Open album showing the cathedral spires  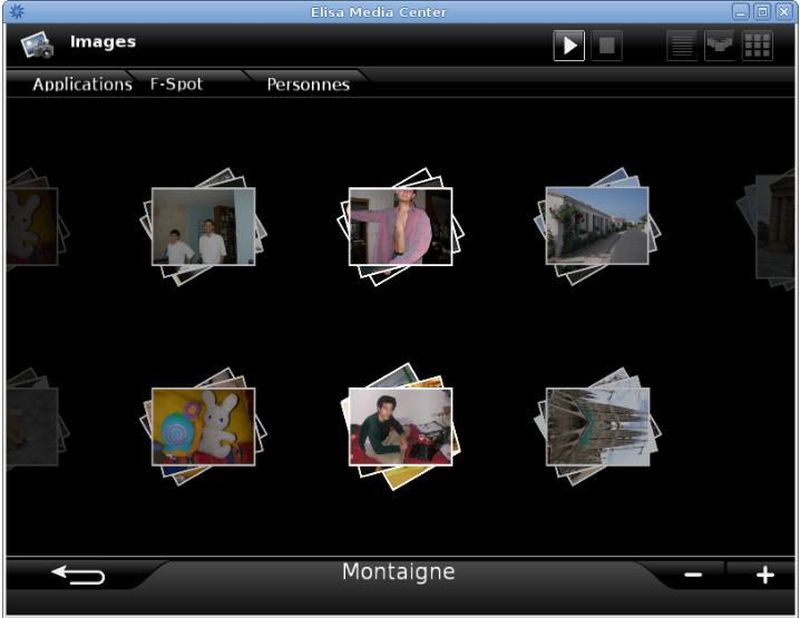pos(597,427)
